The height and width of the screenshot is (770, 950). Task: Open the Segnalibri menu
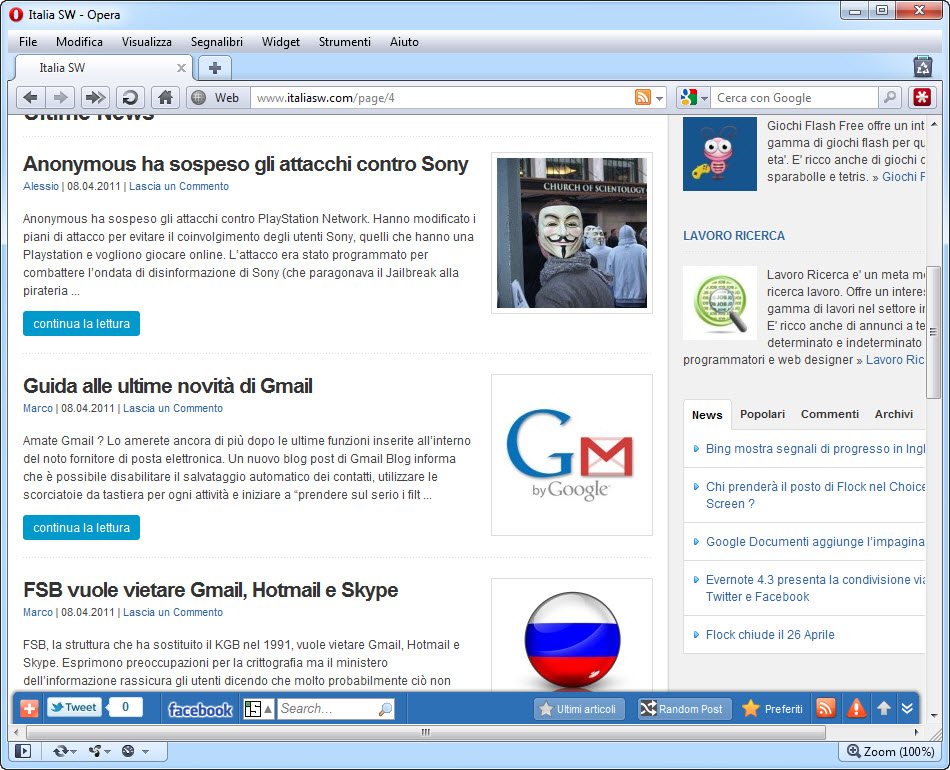coord(217,42)
